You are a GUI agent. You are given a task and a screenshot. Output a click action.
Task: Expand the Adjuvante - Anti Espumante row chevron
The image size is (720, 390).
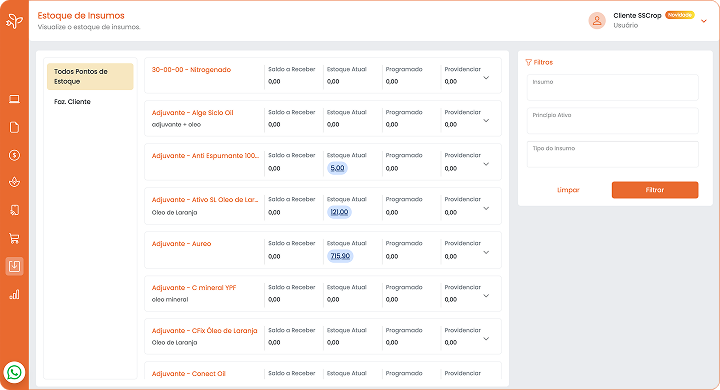click(486, 164)
